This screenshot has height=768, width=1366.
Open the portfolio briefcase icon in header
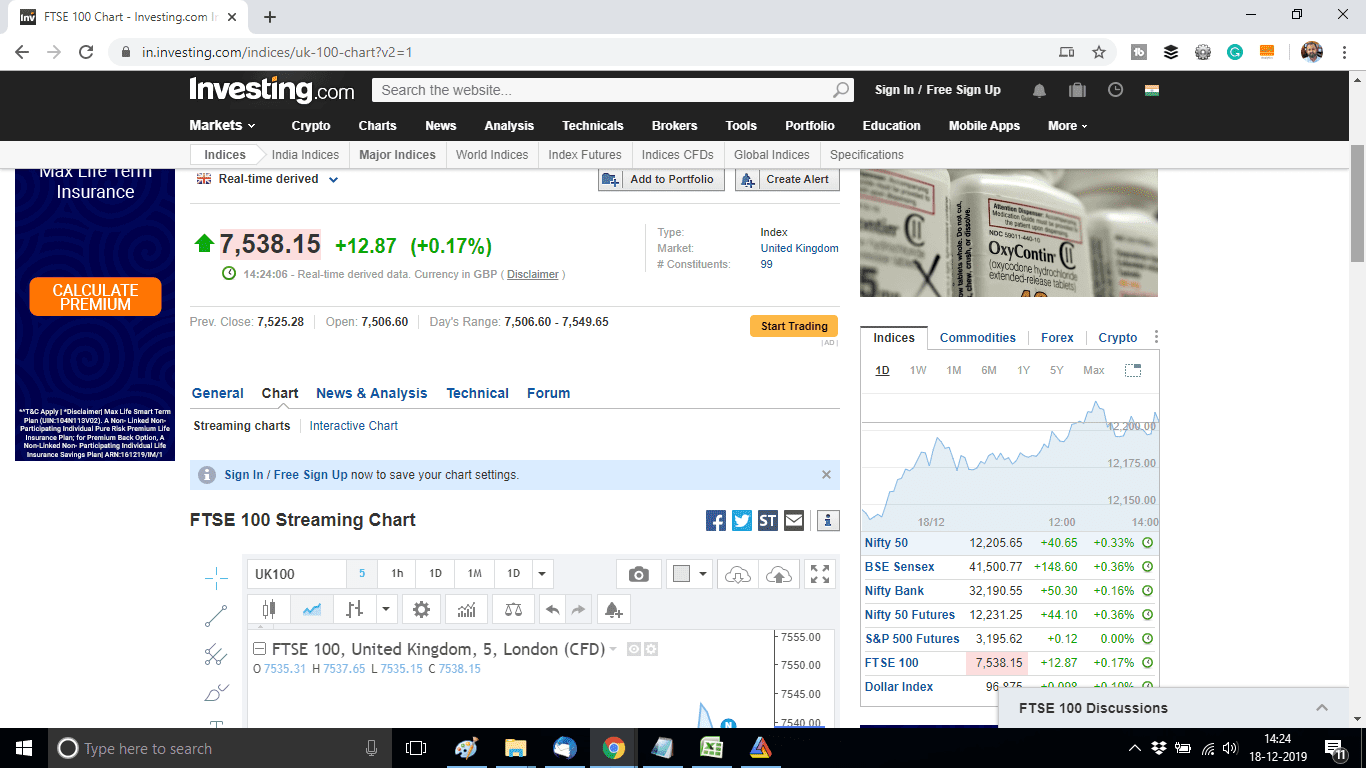point(1077,90)
